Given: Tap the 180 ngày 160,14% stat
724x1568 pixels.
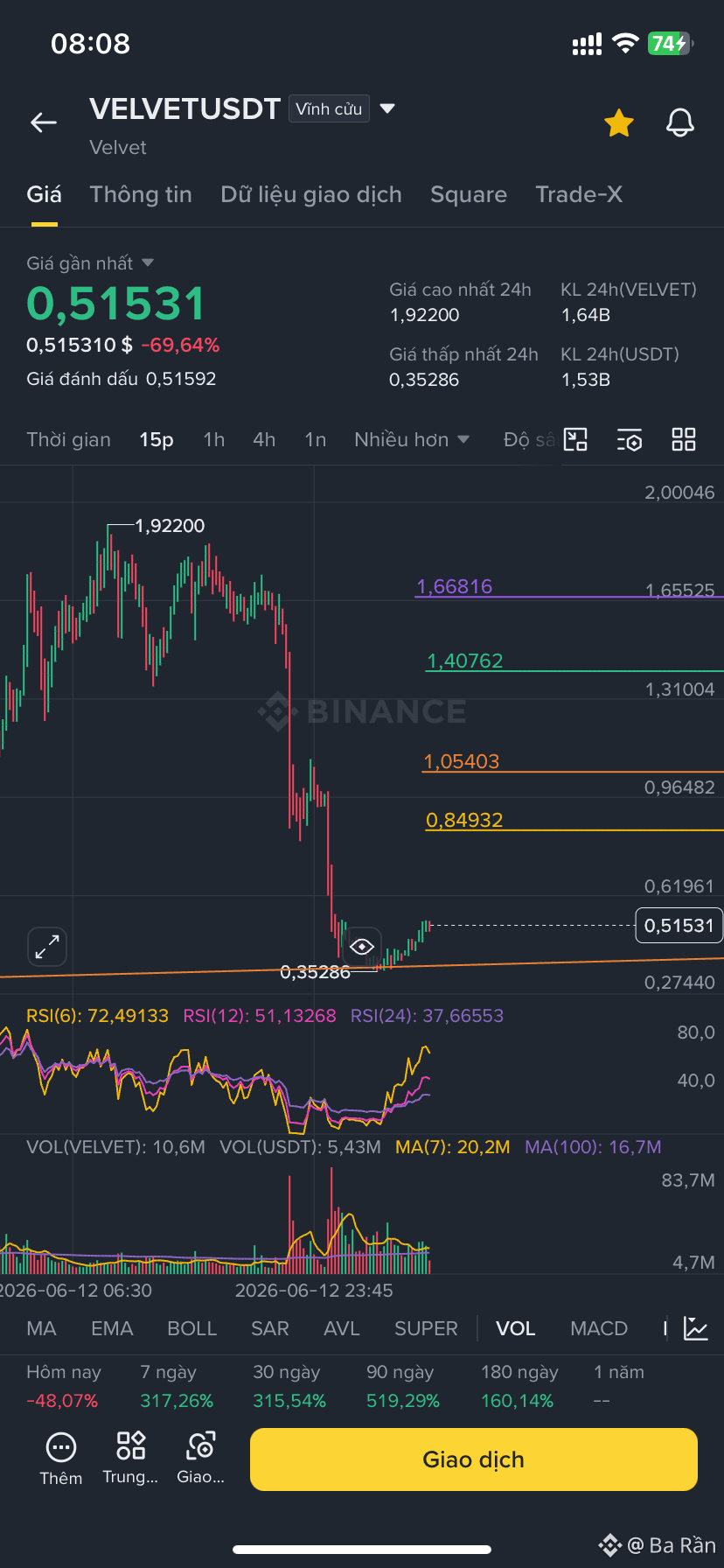Looking at the screenshot, I should (519, 1386).
